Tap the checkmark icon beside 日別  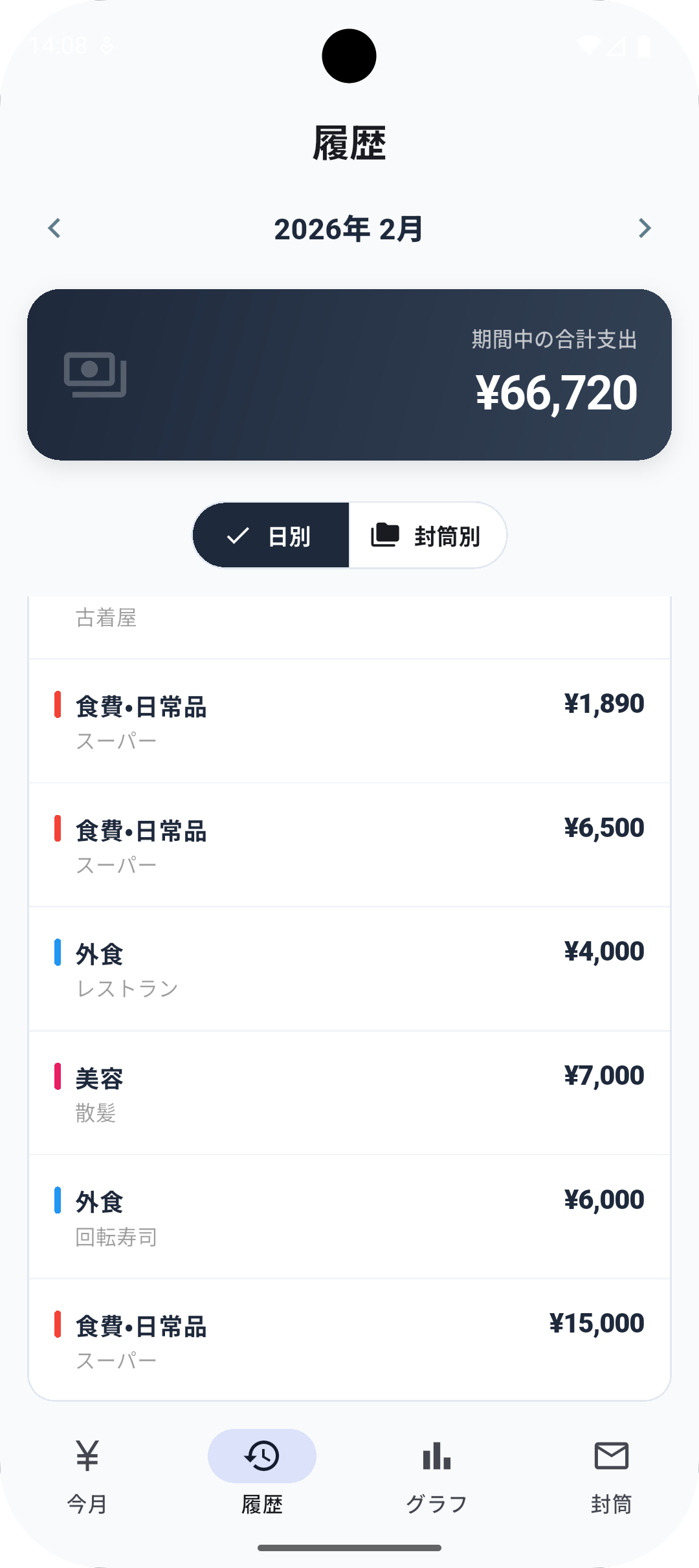(x=238, y=536)
